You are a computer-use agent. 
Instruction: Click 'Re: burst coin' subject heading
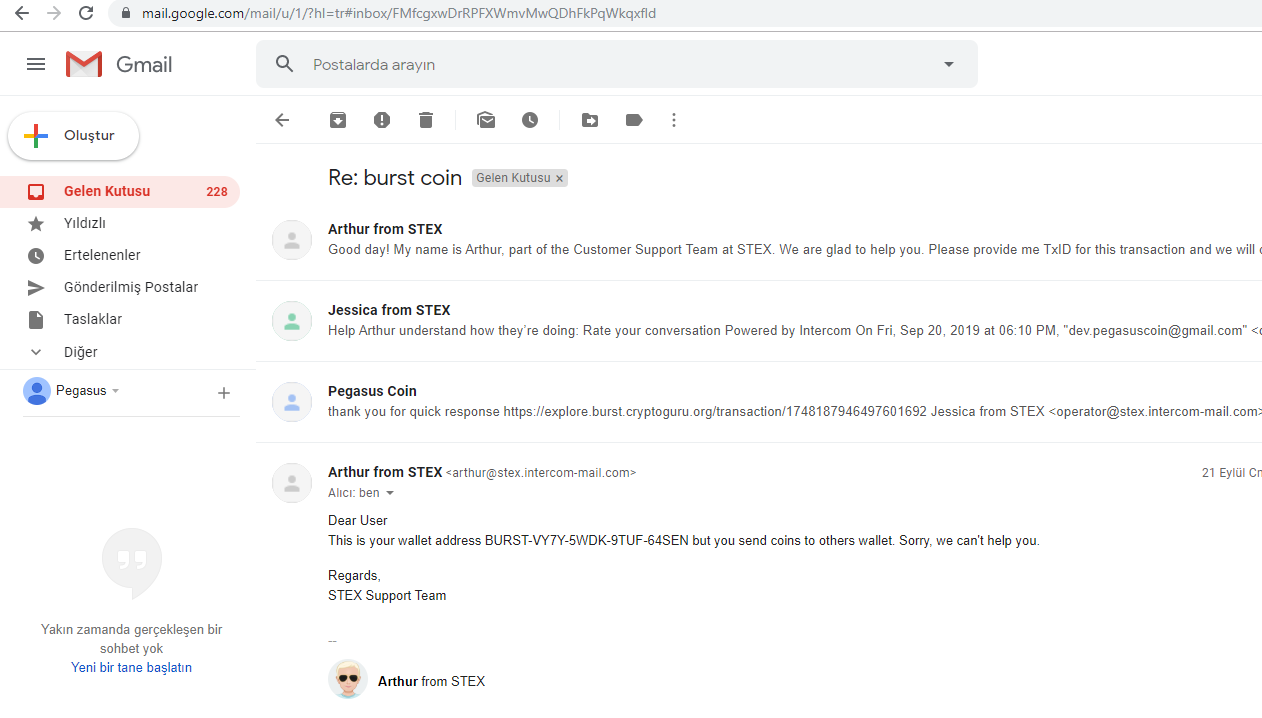pos(395,178)
